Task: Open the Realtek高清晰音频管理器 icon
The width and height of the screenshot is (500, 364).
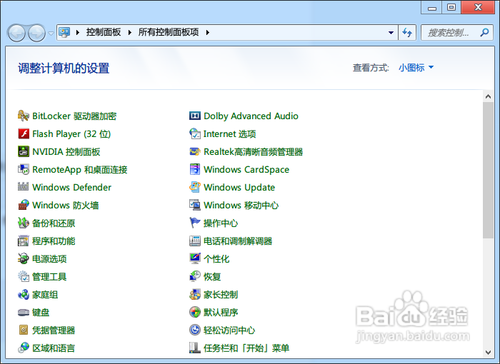Action: 195,152
